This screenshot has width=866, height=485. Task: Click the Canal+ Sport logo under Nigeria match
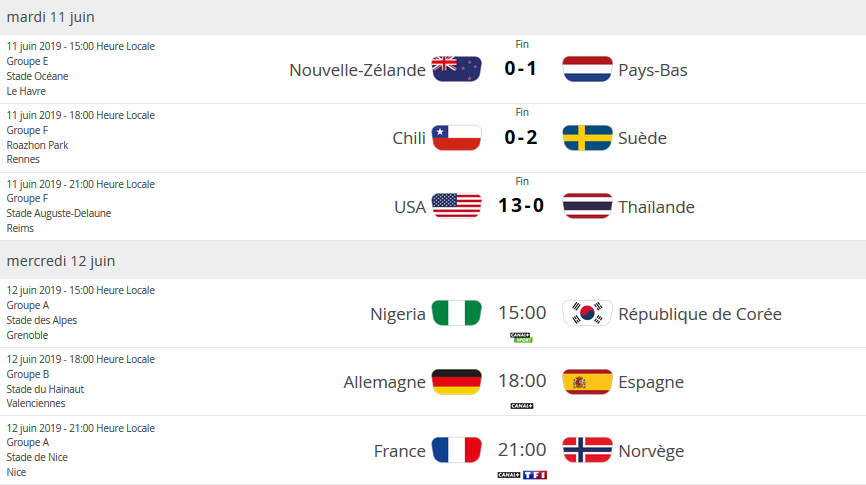pyautogui.click(x=521, y=337)
